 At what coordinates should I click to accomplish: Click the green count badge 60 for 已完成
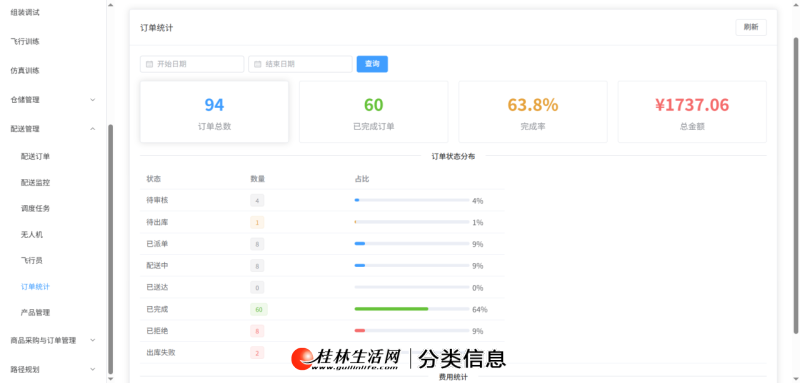click(259, 309)
